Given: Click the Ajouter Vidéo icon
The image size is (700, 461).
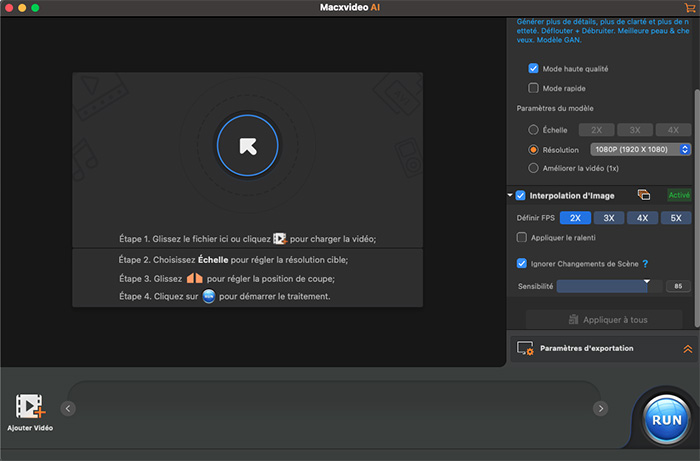Looking at the screenshot, I should 30,406.
